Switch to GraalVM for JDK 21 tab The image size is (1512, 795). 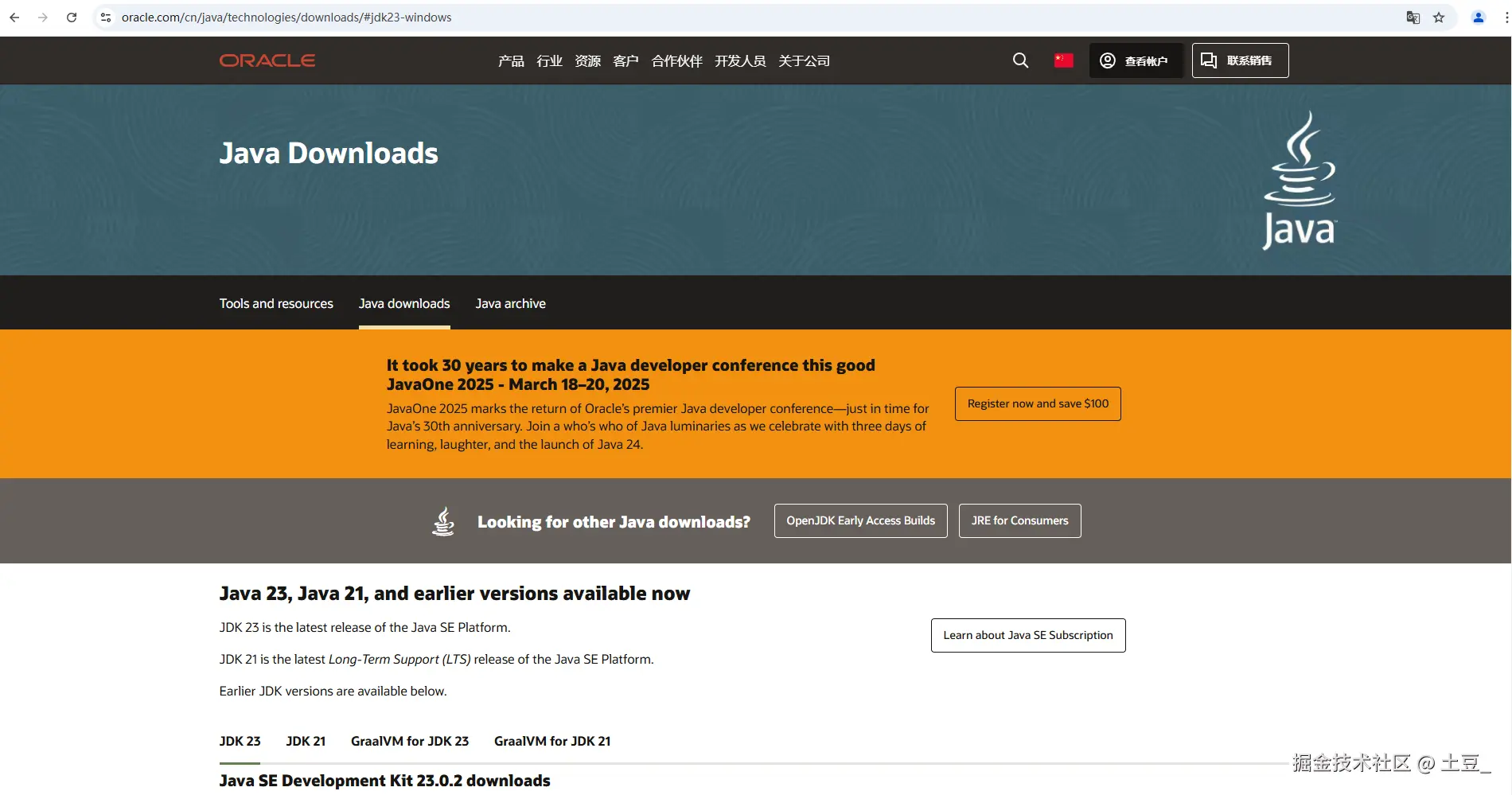552,741
